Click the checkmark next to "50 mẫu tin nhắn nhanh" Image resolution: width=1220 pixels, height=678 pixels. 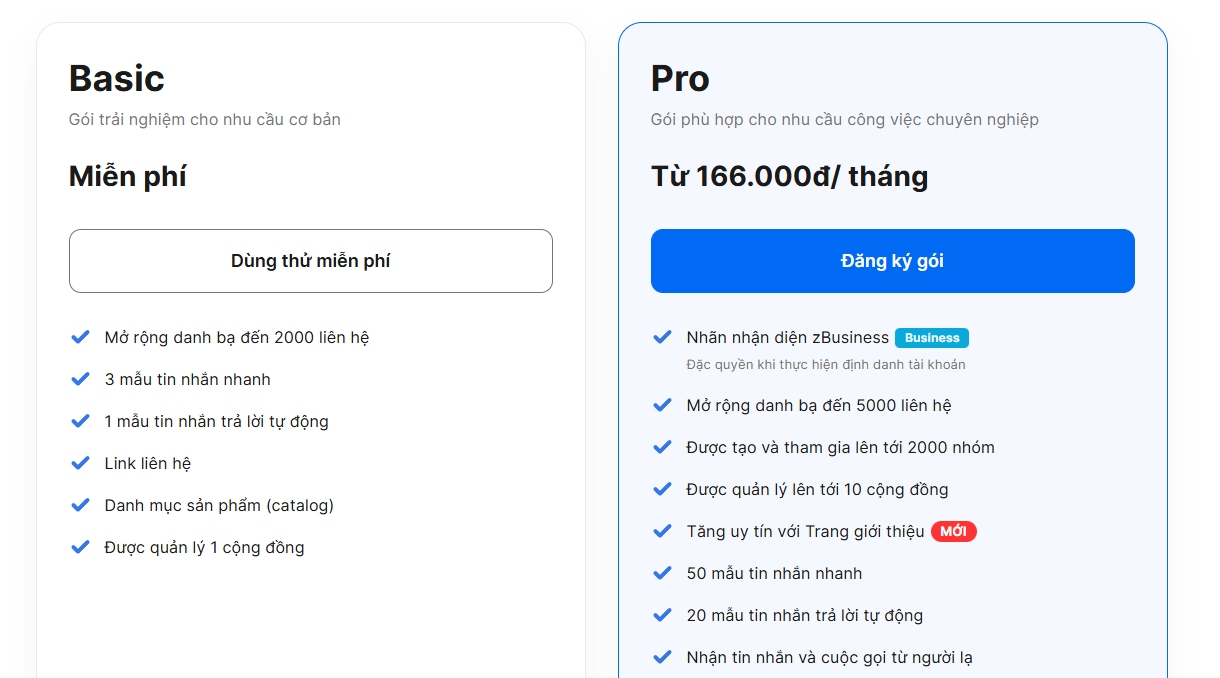pos(662,573)
